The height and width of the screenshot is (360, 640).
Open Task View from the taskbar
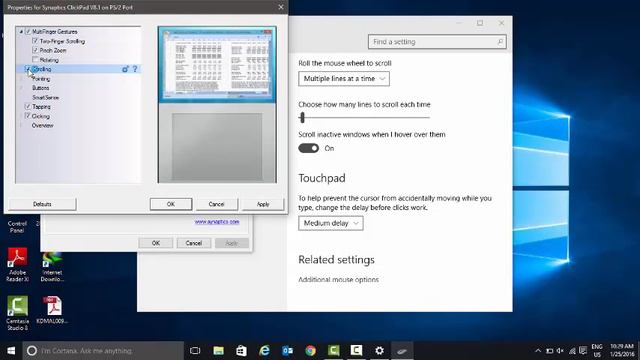point(195,351)
